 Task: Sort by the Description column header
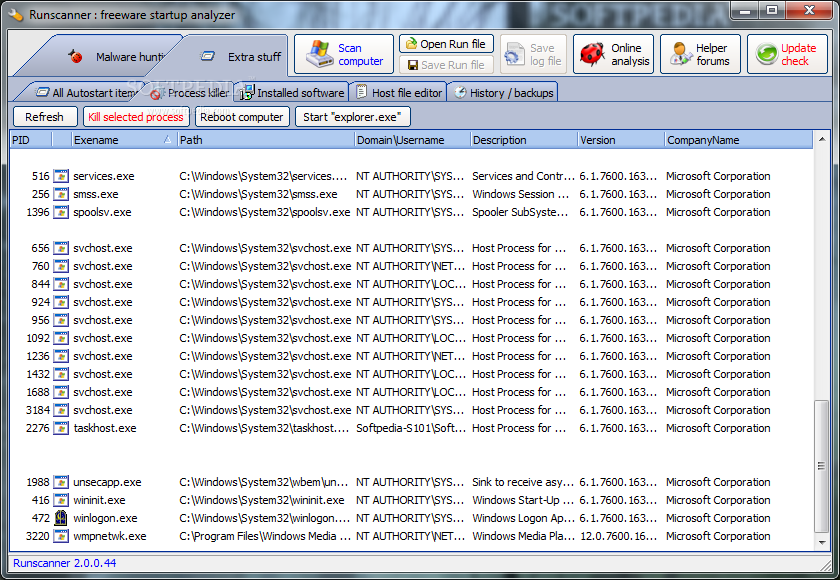tap(523, 140)
